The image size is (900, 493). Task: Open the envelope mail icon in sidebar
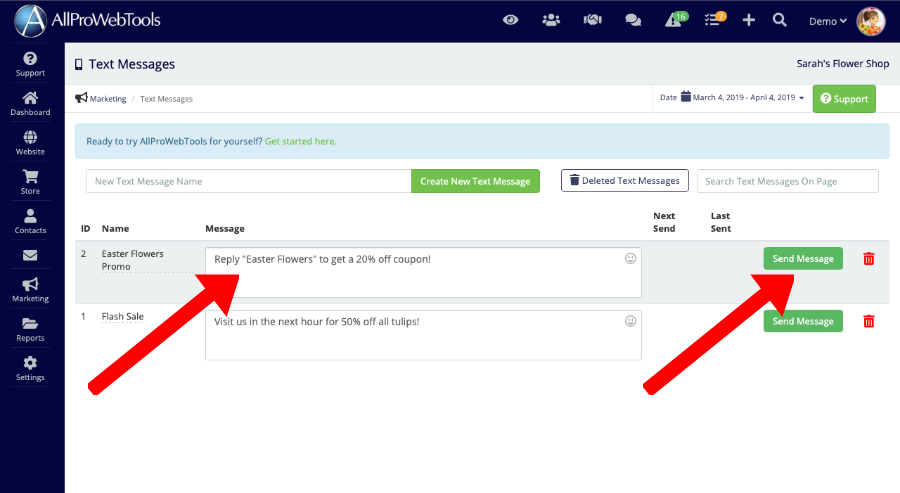[x=30, y=255]
